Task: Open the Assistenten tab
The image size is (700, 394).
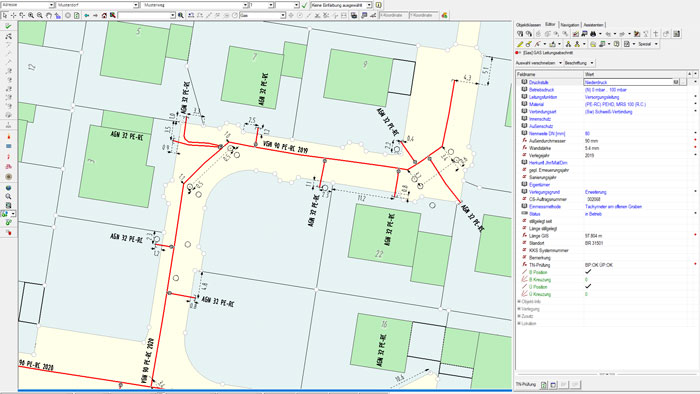Action: [x=593, y=25]
